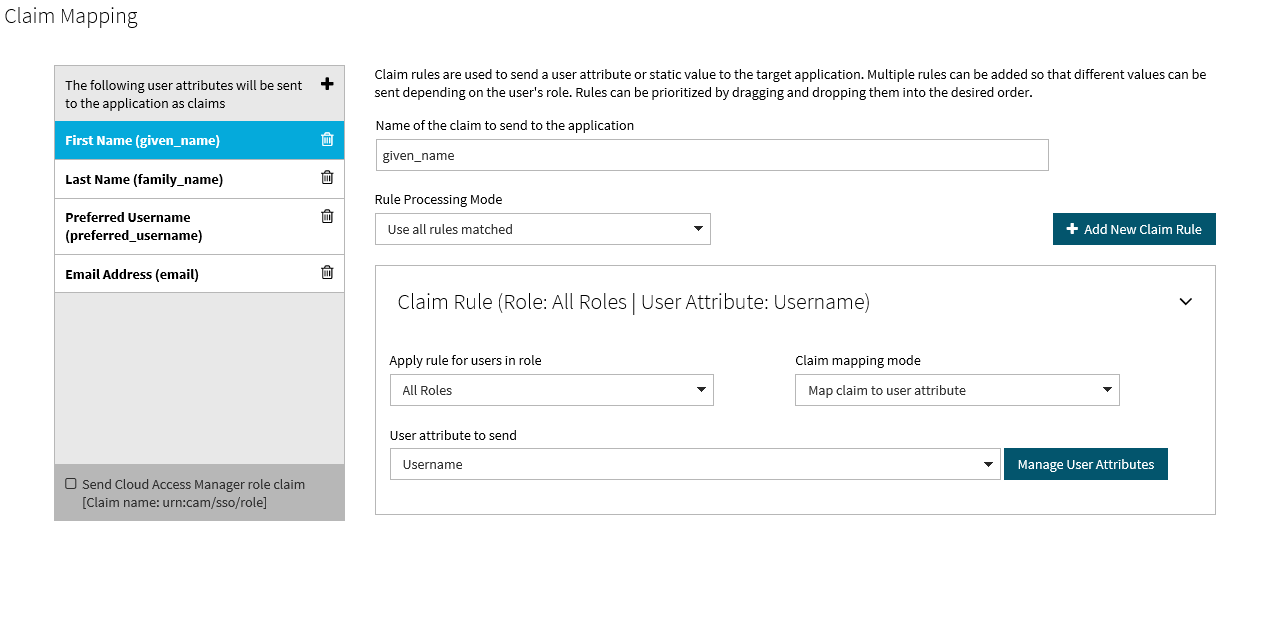Open the User attribute to send dropdown
Viewport: 1278px width, 624px height.
695,464
